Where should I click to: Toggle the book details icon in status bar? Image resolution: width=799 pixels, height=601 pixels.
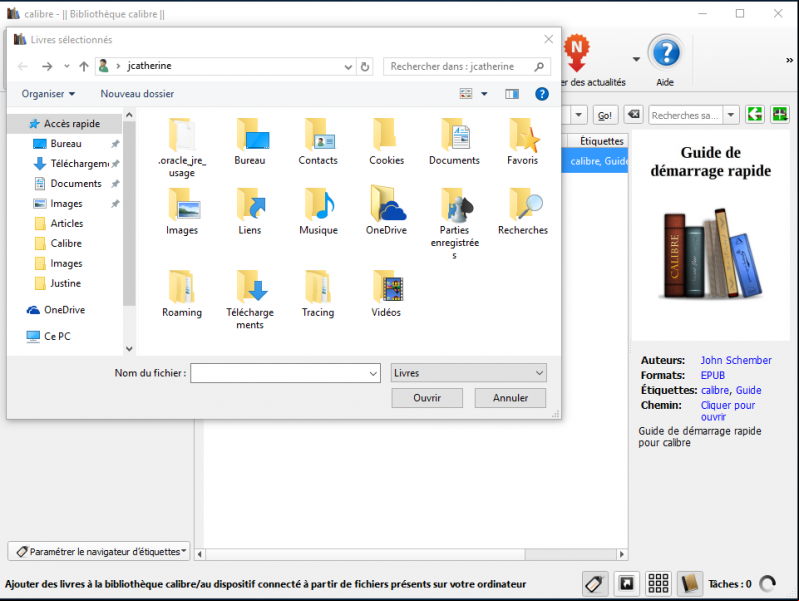(689, 584)
